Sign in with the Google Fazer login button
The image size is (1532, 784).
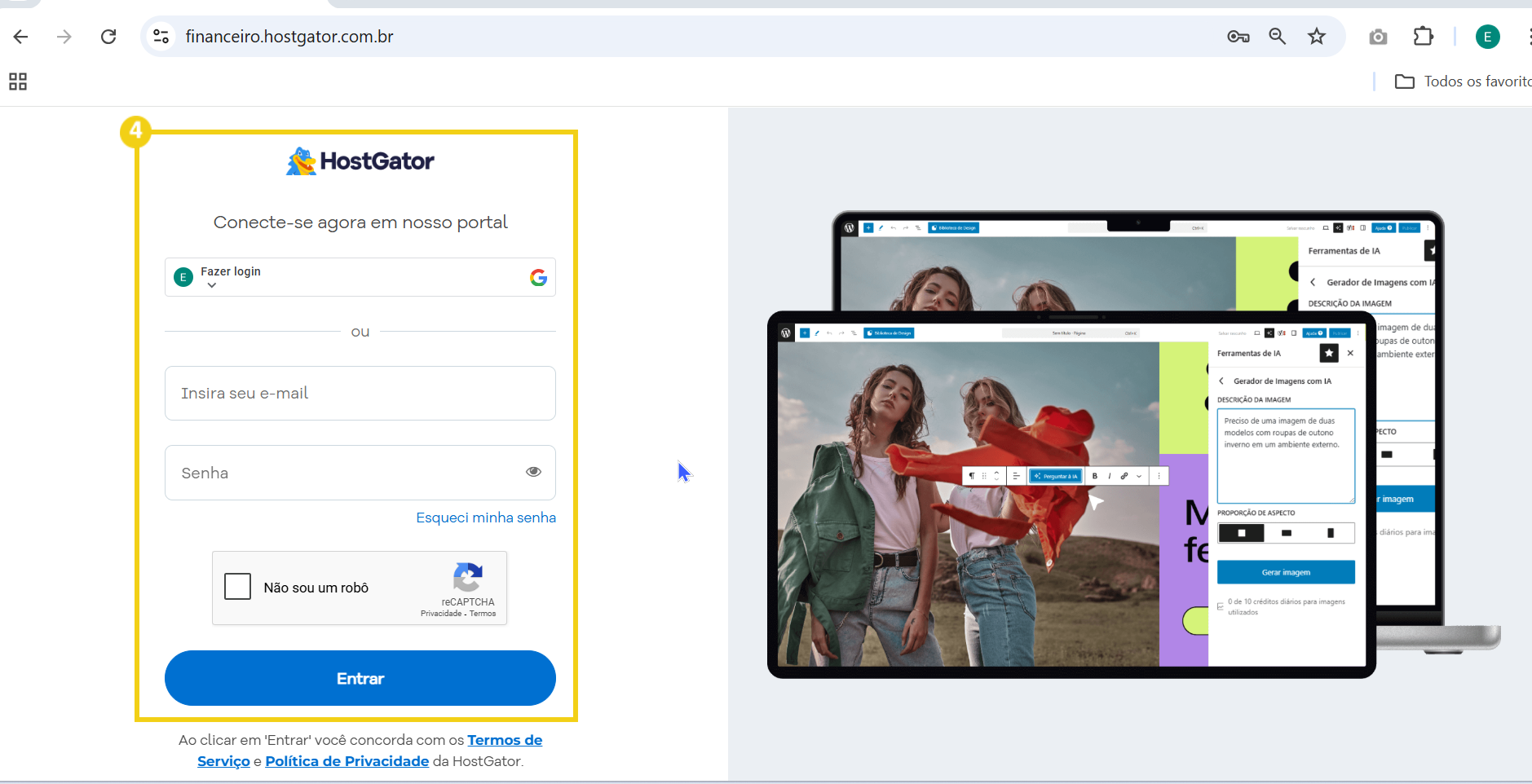click(360, 277)
